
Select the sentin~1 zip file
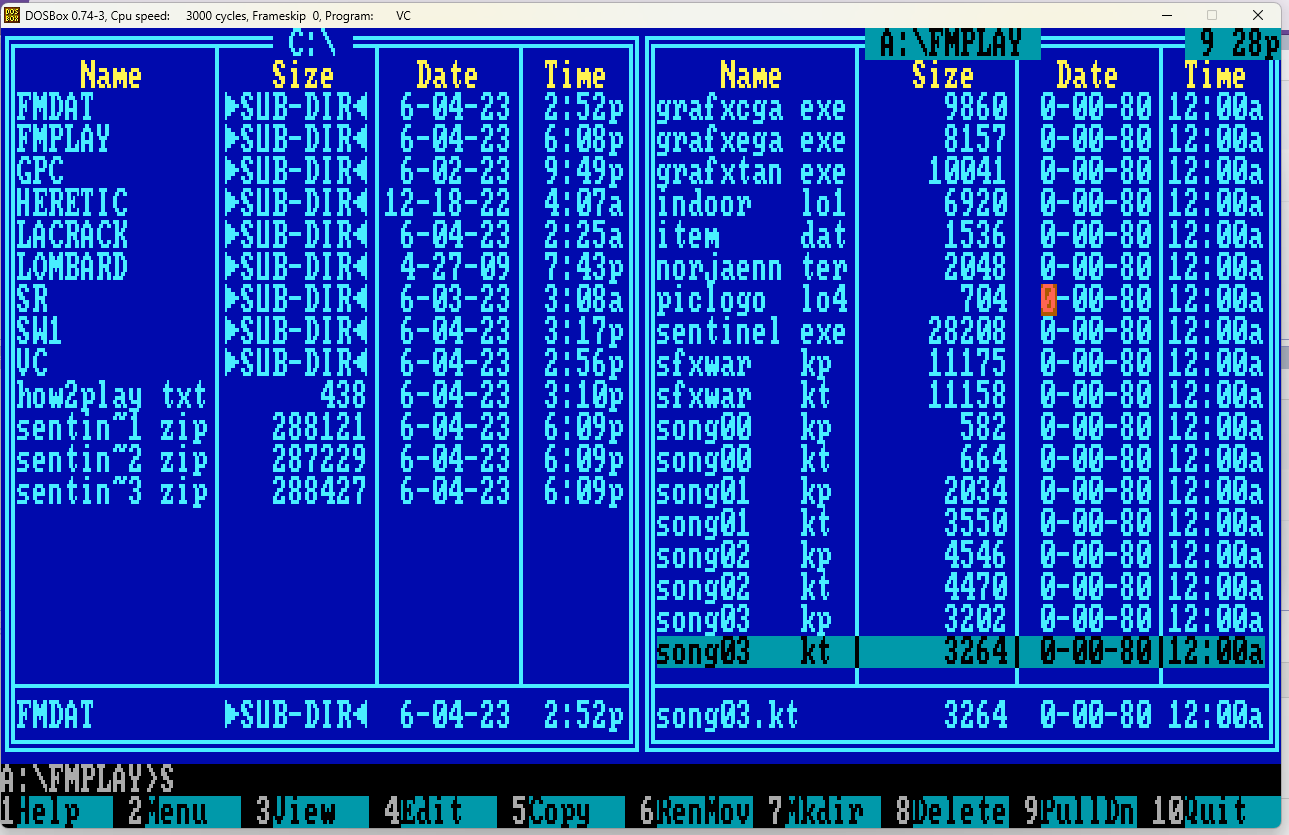click(320, 427)
